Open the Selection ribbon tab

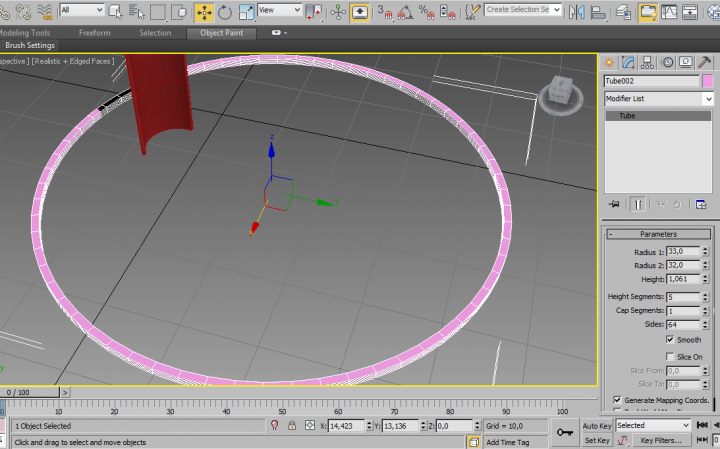point(155,33)
